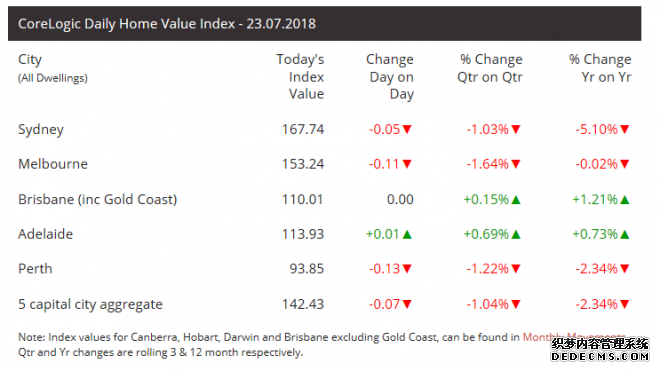Viewport: 660px width, 371px height.
Task: Click Perth's red year-on-year down arrow
Action: [x=625, y=269]
